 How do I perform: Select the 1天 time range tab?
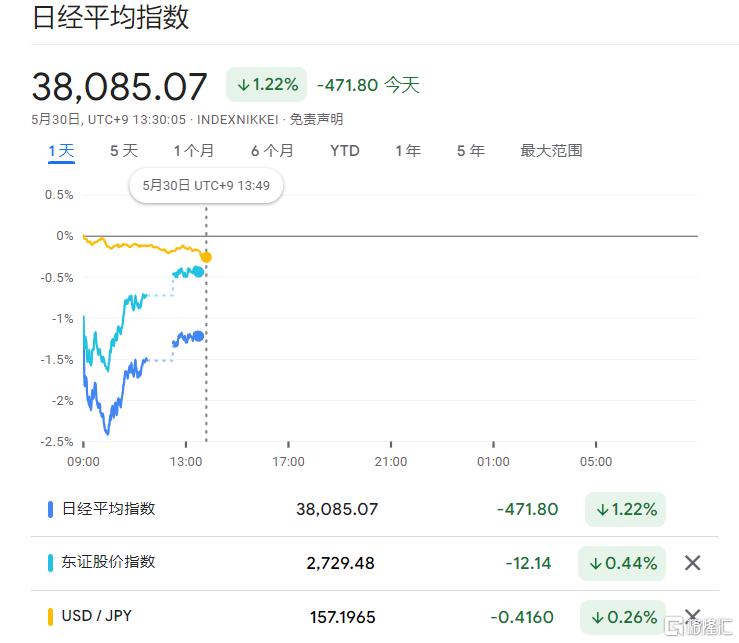tap(61, 151)
